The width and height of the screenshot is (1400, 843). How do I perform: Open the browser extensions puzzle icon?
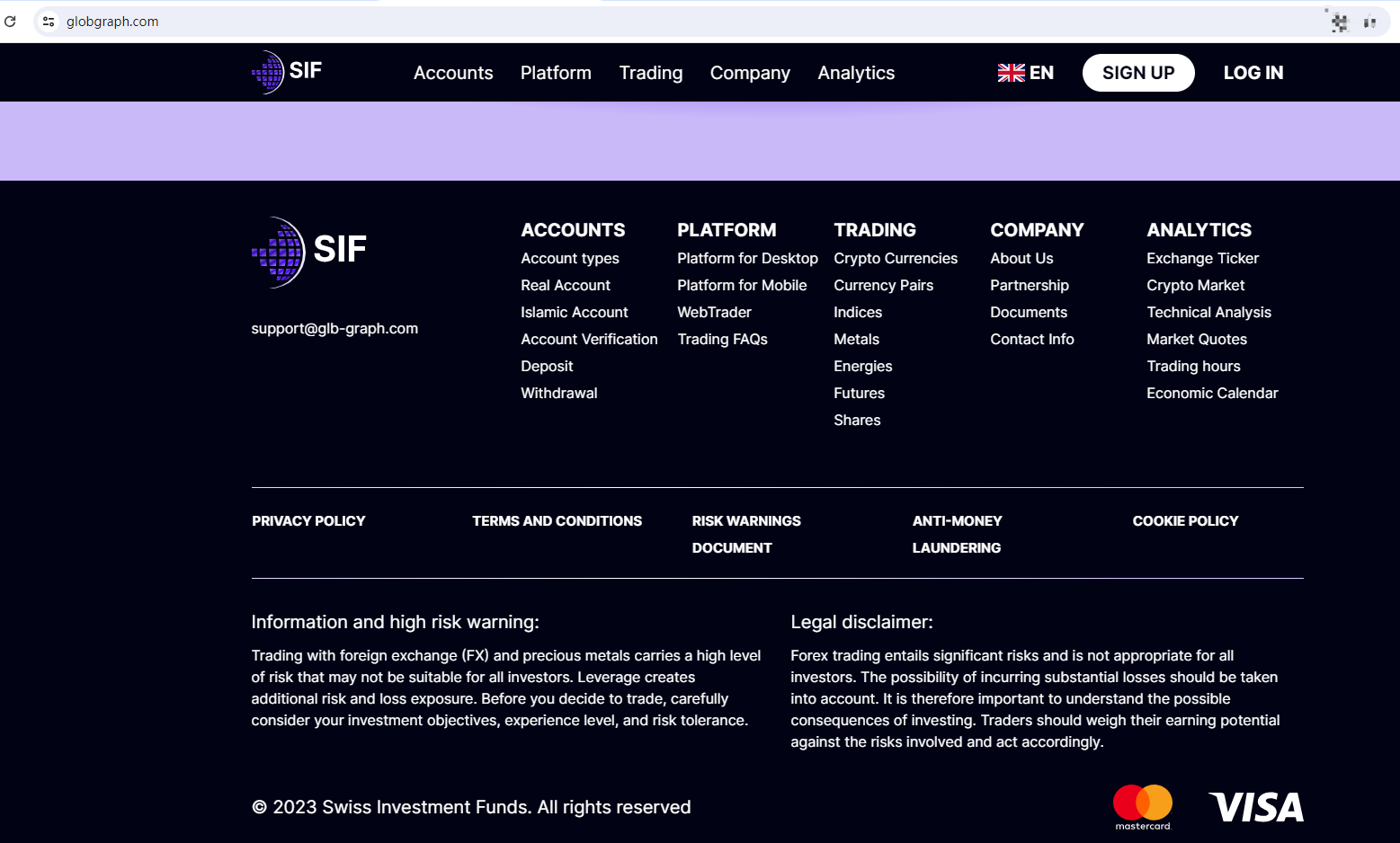[1340, 22]
